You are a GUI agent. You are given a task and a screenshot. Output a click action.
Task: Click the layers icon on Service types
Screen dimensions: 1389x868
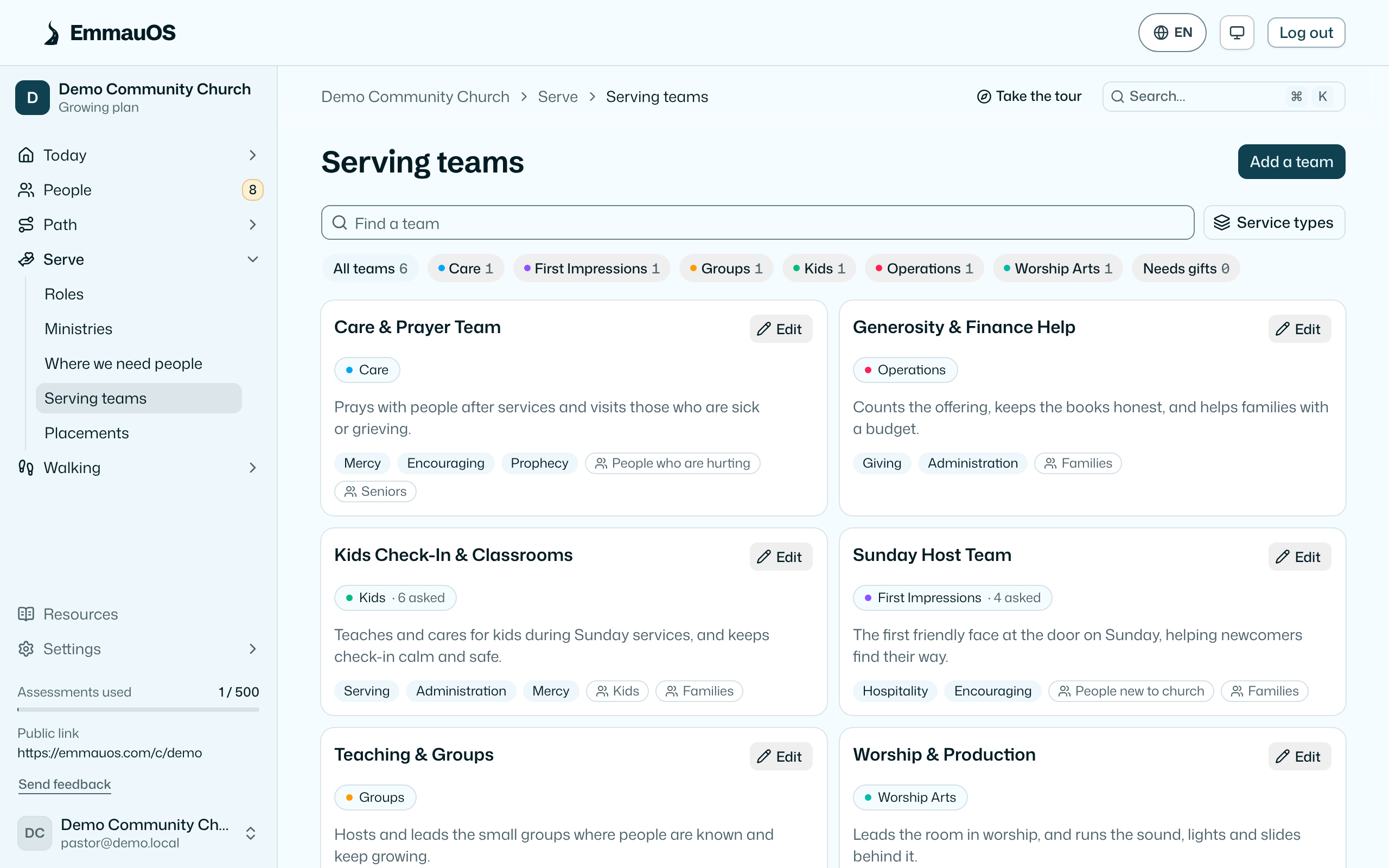(1222, 223)
